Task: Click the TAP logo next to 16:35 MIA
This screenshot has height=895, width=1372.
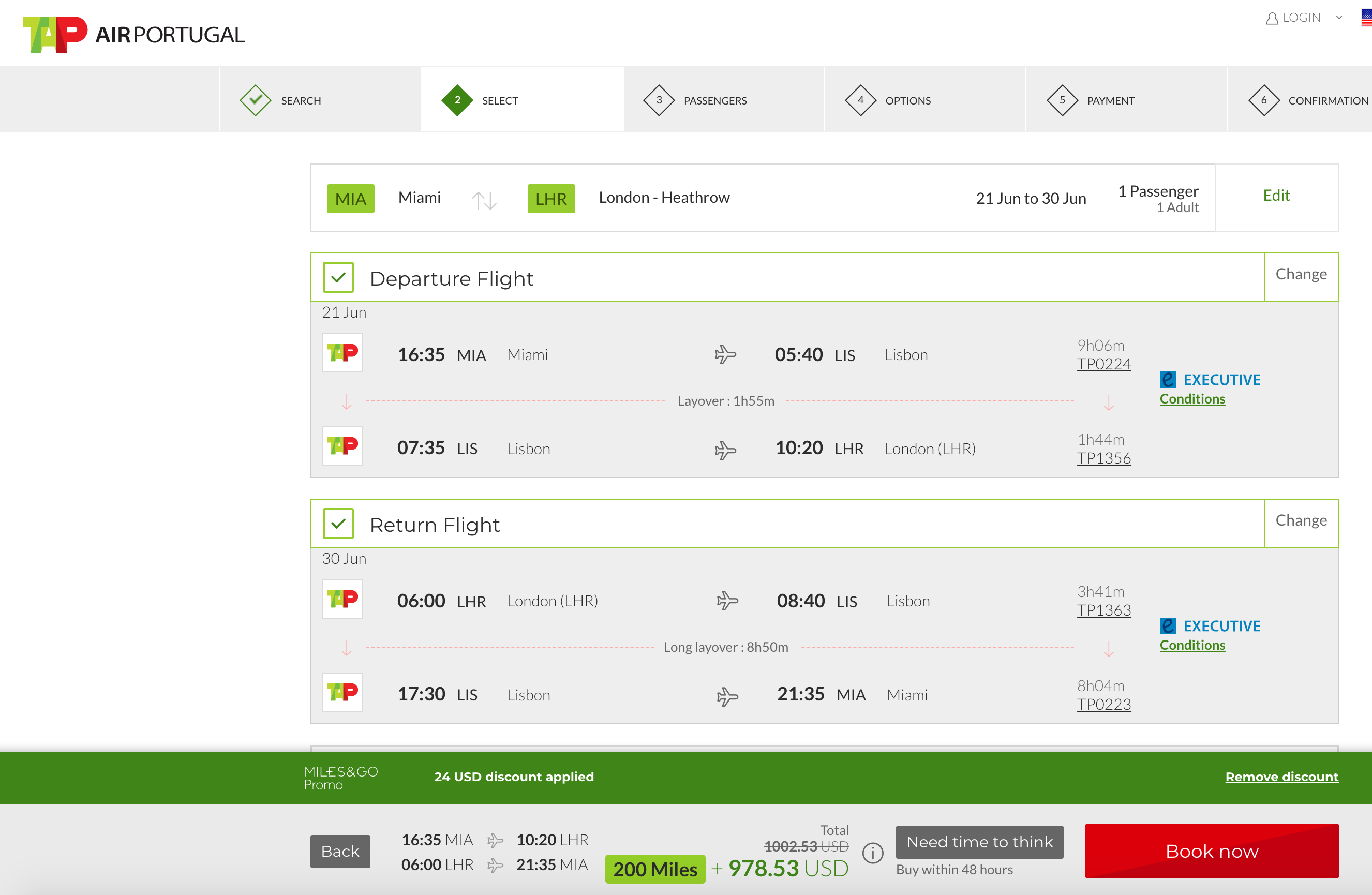Action: click(x=342, y=353)
